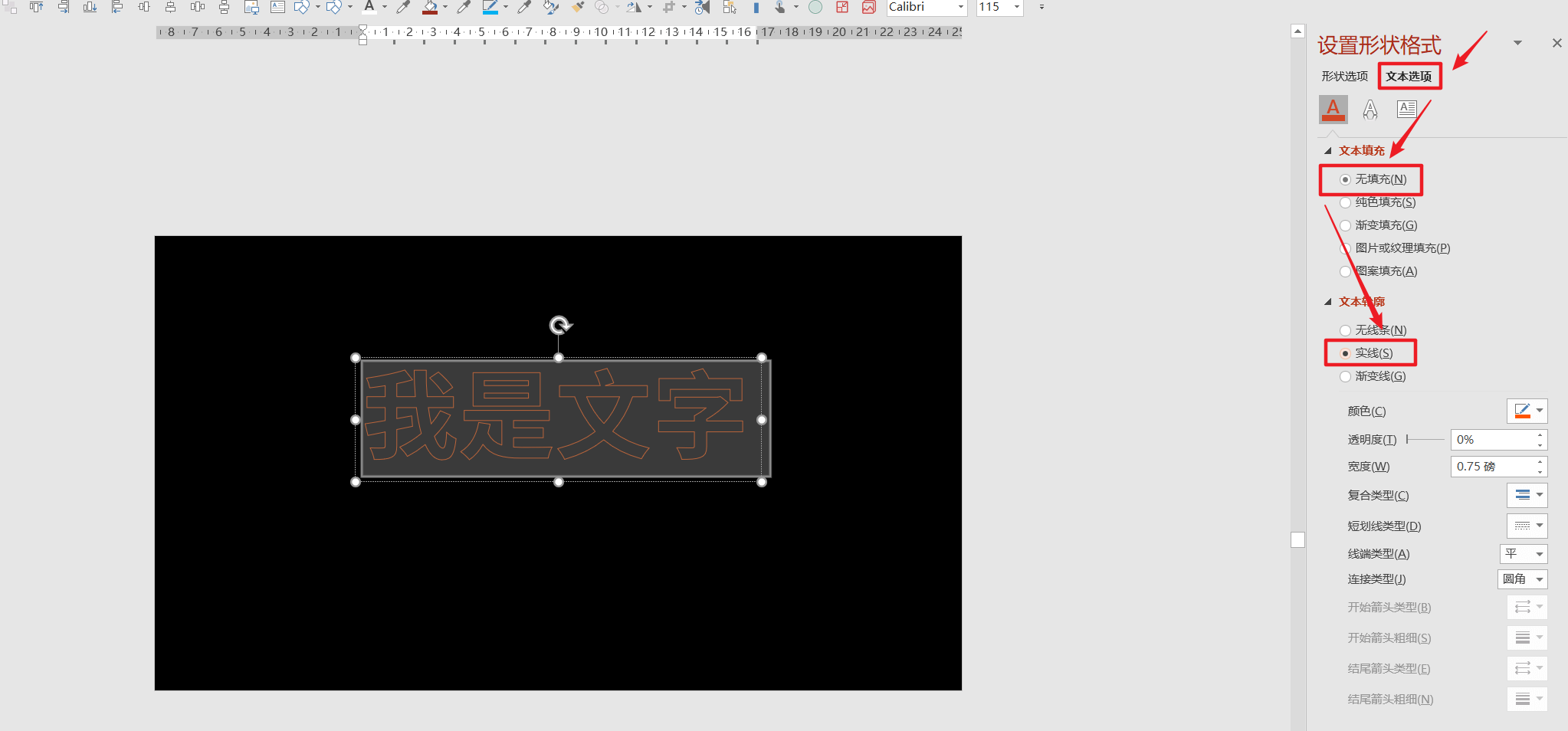Viewport: 1568px width, 731px height.
Task: Click the 透明度 transparency slider
Action: point(1425,440)
